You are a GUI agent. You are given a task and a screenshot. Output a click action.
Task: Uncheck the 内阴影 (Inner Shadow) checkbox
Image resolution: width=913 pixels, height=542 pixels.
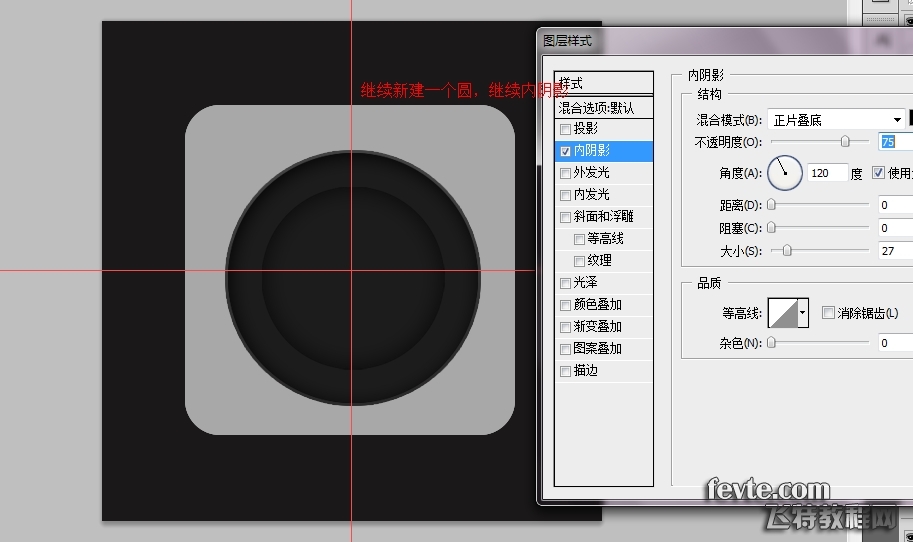pyautogui.click(x=566, y=151)
